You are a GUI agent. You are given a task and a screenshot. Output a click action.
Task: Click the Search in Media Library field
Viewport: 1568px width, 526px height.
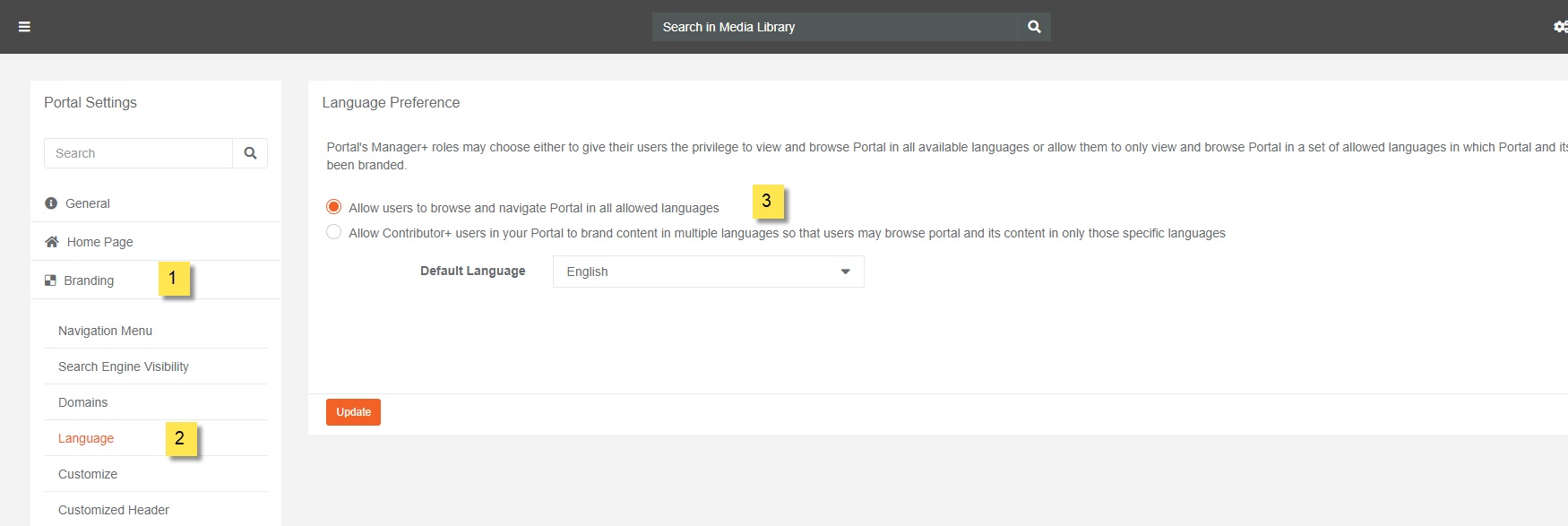833,27
